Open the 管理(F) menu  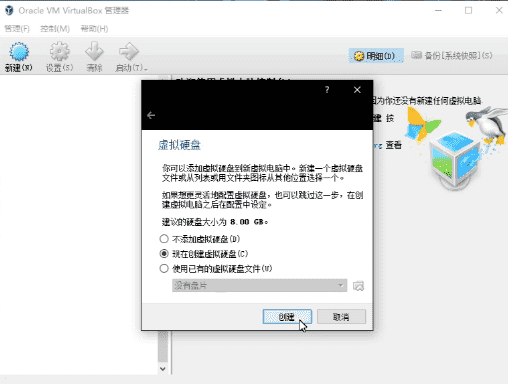click(x=17, y=29)
